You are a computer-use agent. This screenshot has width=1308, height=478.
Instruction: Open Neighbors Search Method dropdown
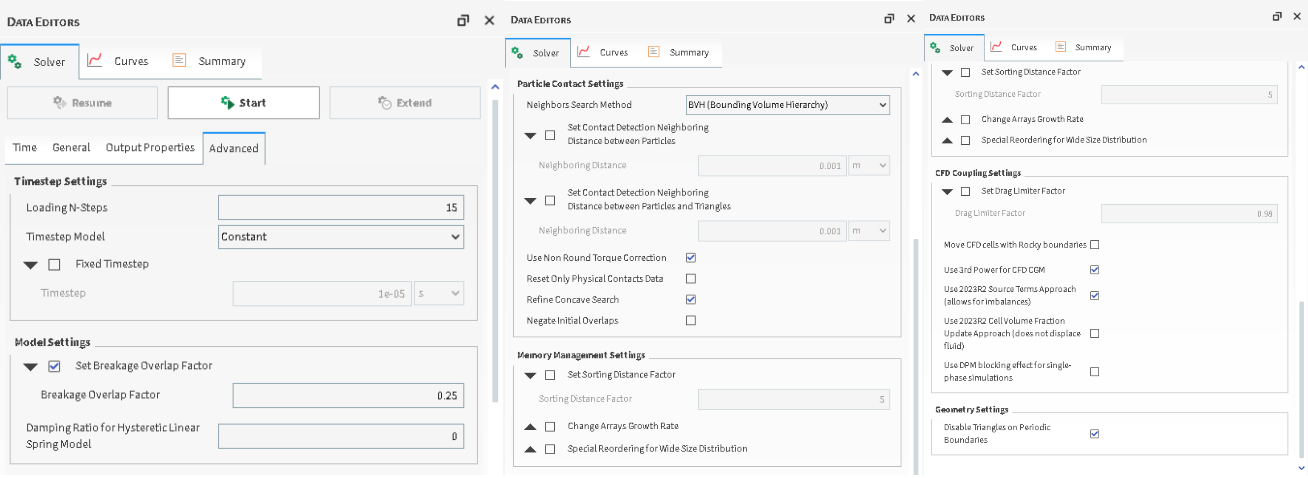point(786,104)
